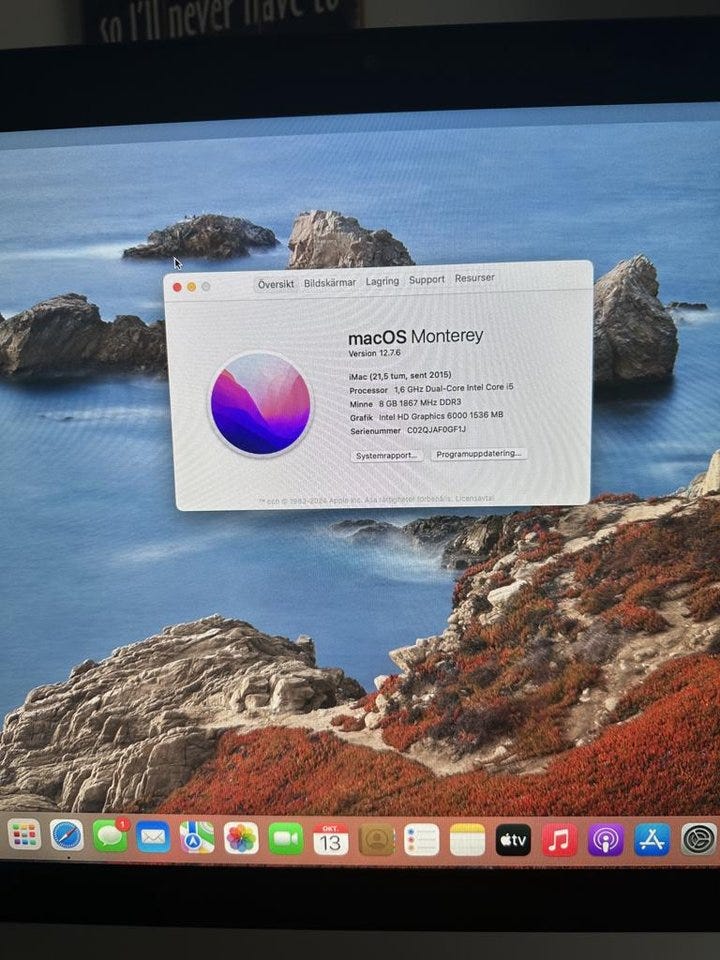The height and width of the screenshot is (960, 720).
Task: Click the macOS Monterey title text
Action: pyautogui.click(x=416, y=337)
